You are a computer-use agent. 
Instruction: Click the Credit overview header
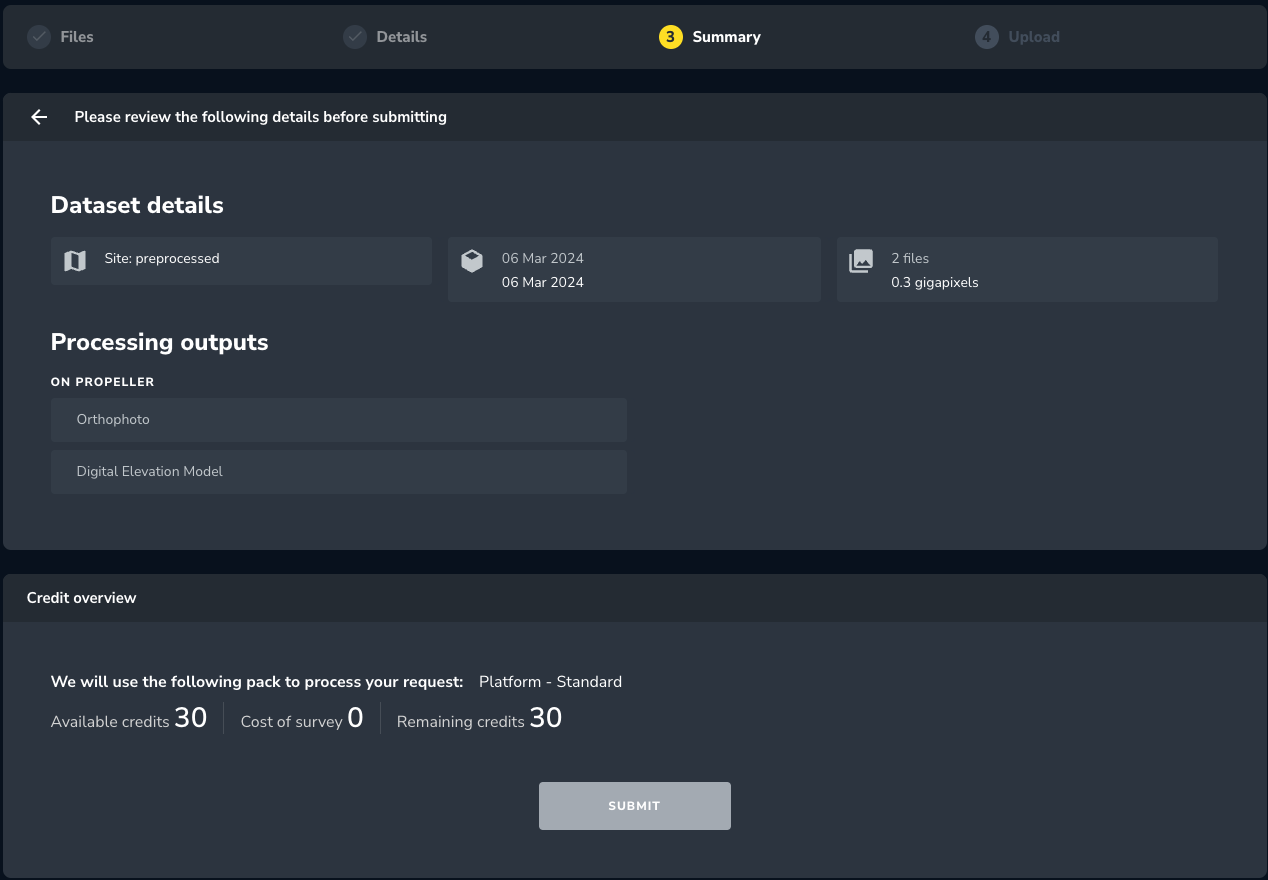[x=82, y=598]
